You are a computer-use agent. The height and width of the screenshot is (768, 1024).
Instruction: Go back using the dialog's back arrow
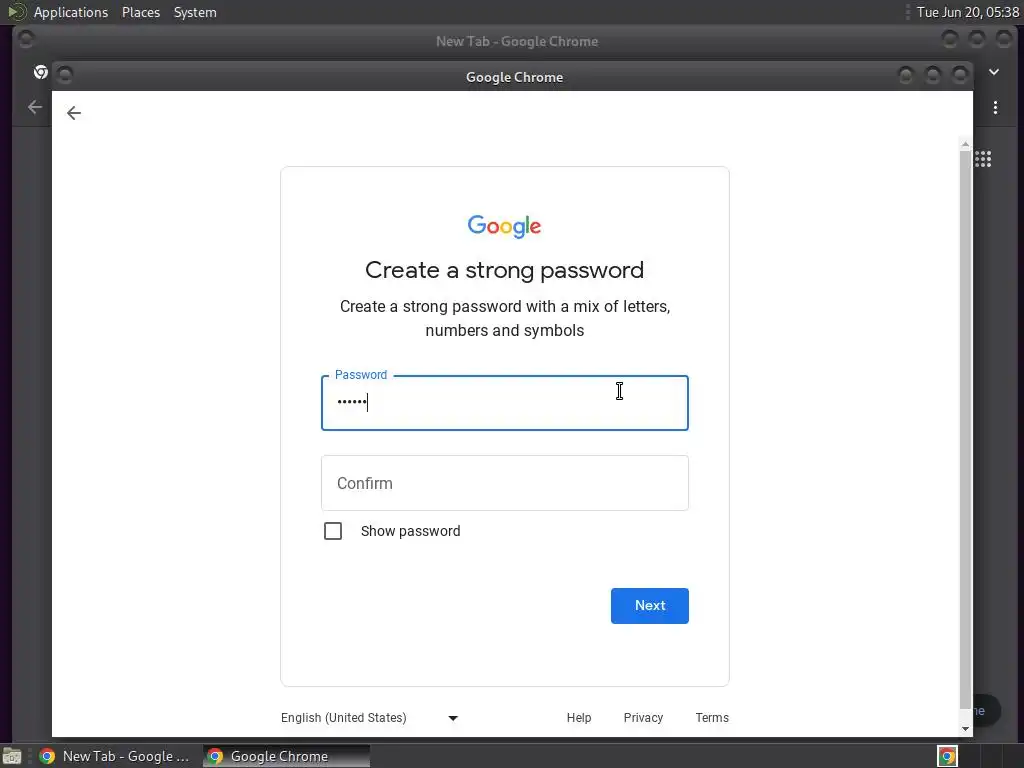(x=74, y=113)
